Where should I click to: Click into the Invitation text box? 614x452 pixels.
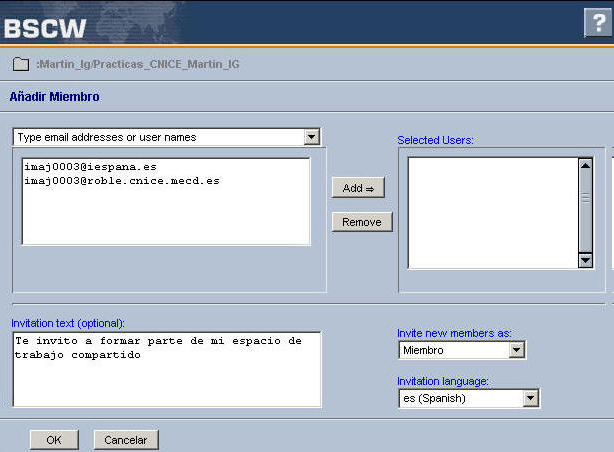[x=165, y=370]
